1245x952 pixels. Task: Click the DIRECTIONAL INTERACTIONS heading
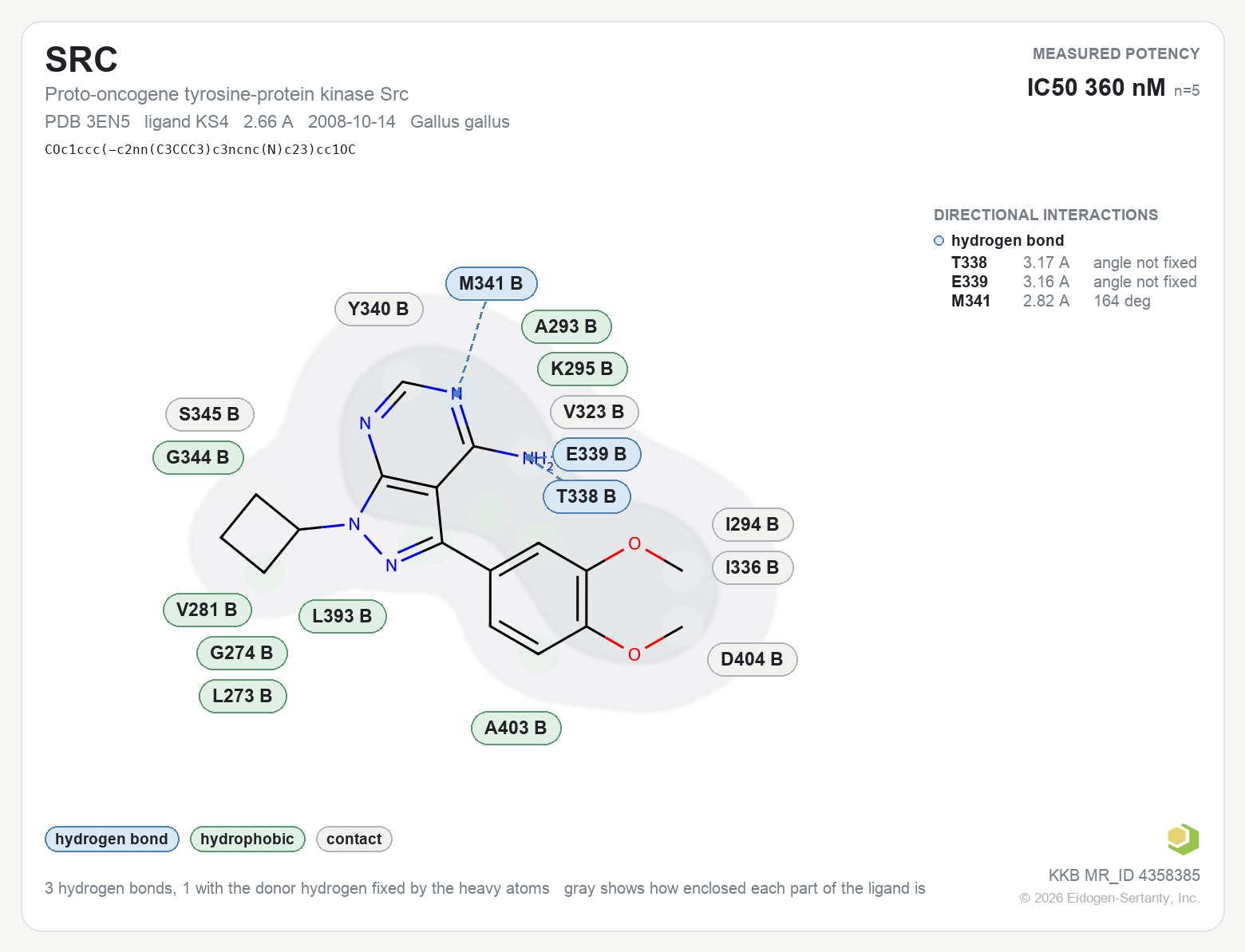click(1045, 215)
